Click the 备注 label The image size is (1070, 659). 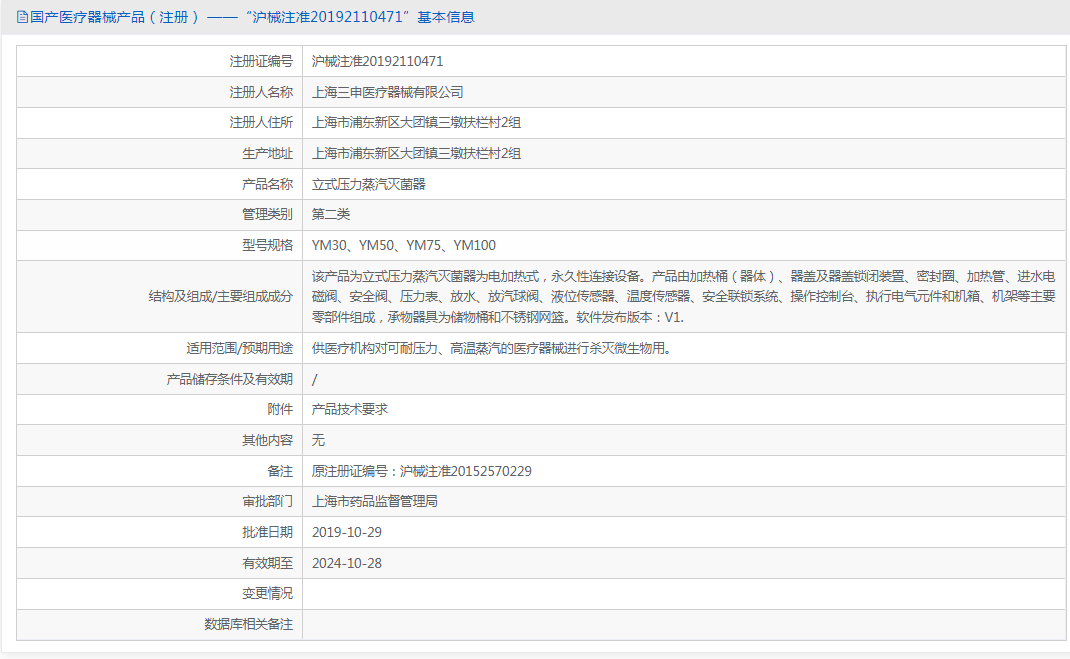[x=280, y=471]
